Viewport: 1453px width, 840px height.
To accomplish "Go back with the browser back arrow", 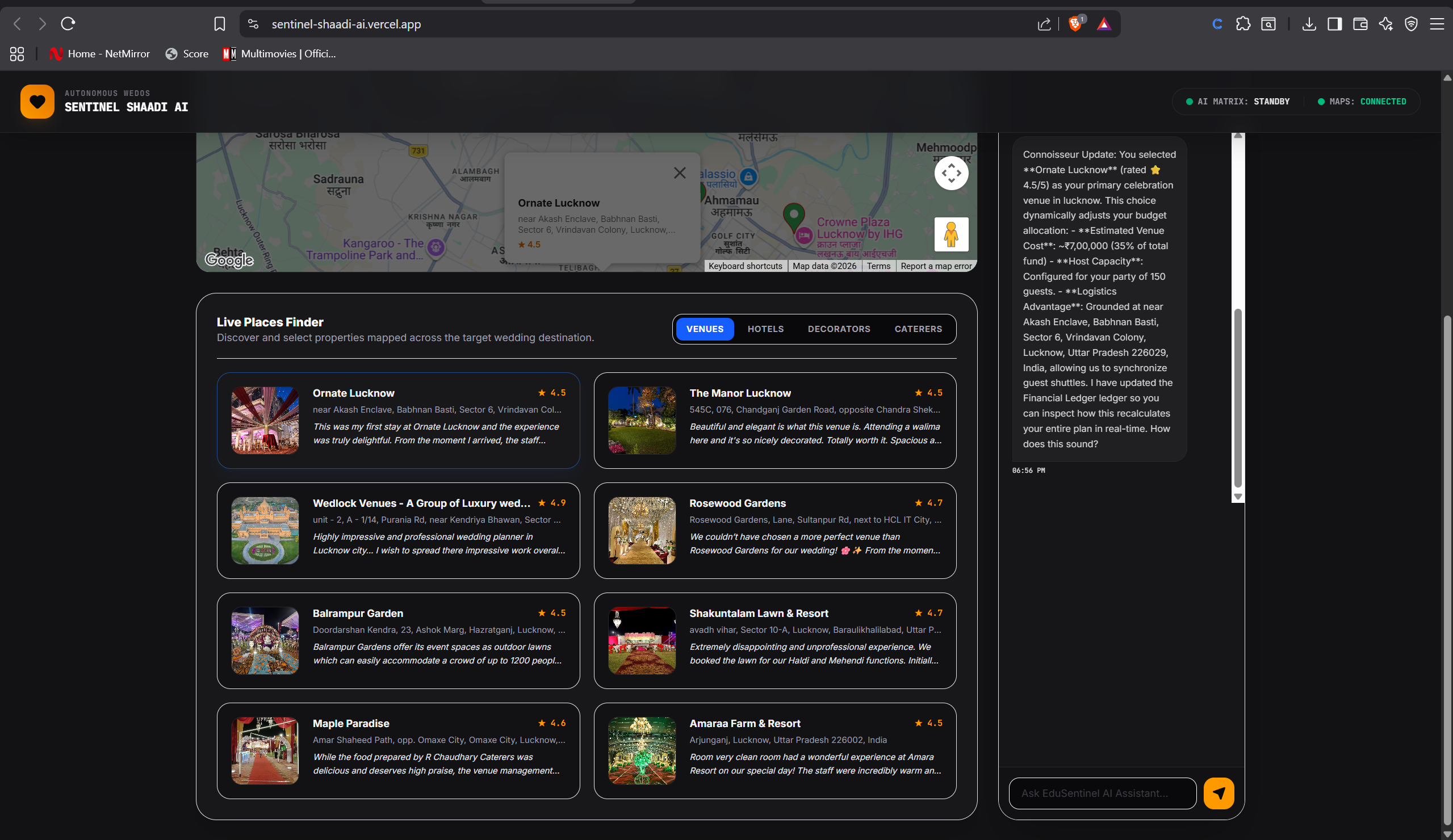I will pyautogui.click(x=17, y=24).
